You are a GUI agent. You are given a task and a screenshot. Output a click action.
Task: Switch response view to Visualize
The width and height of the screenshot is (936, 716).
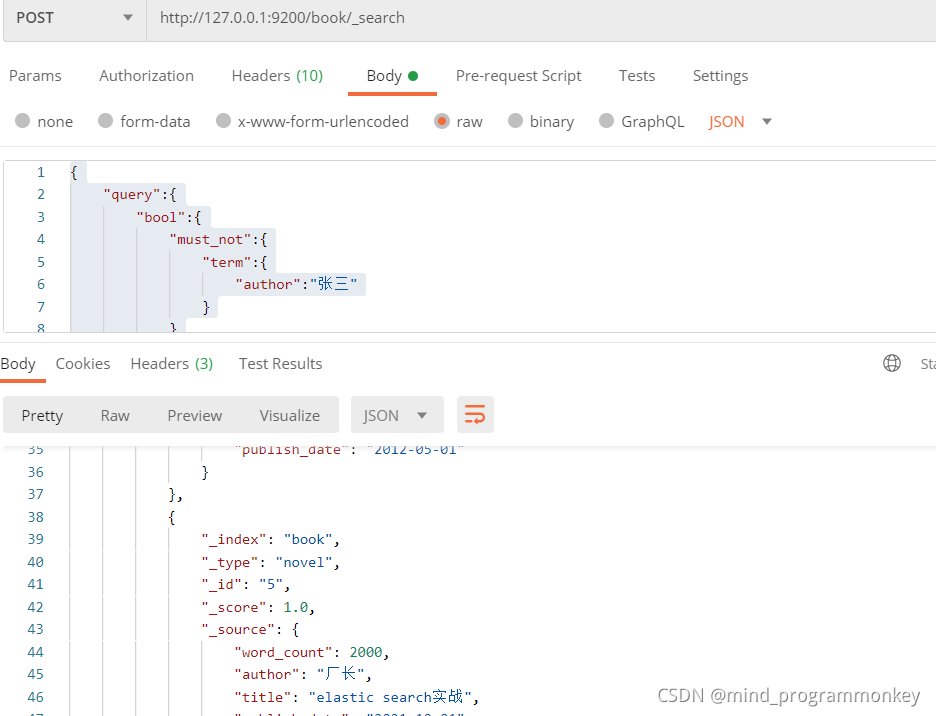(x=290, y=415)
